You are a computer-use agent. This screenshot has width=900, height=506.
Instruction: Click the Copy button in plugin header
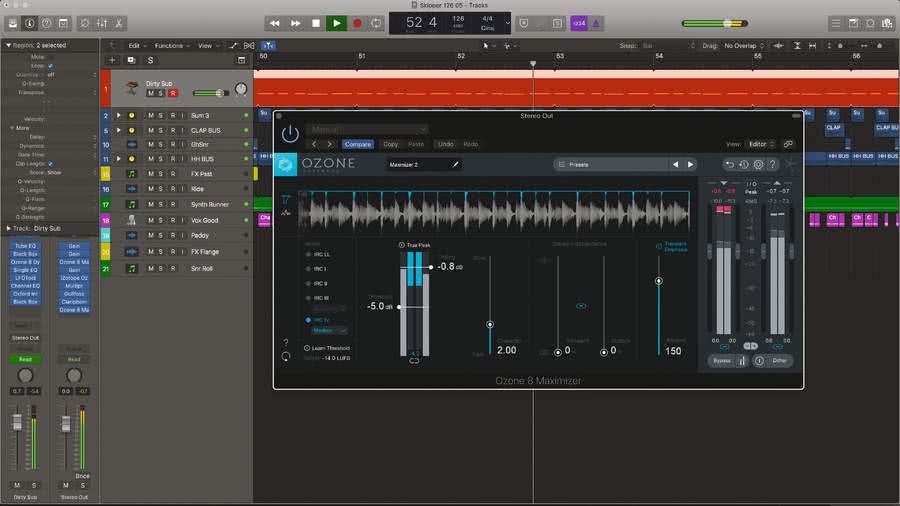click(391, 145)
